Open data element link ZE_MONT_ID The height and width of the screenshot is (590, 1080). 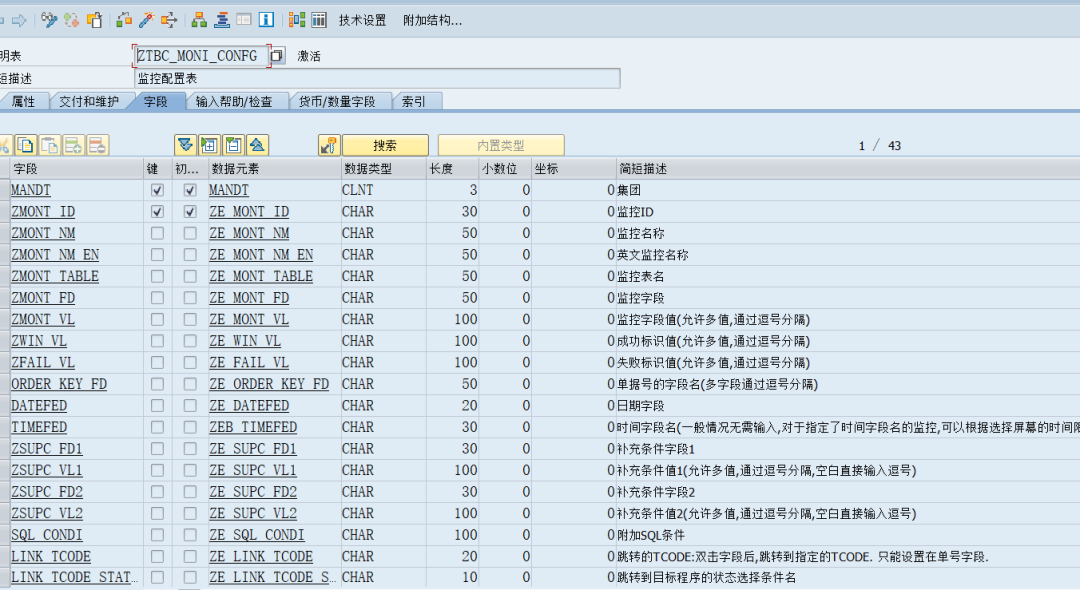249,212
